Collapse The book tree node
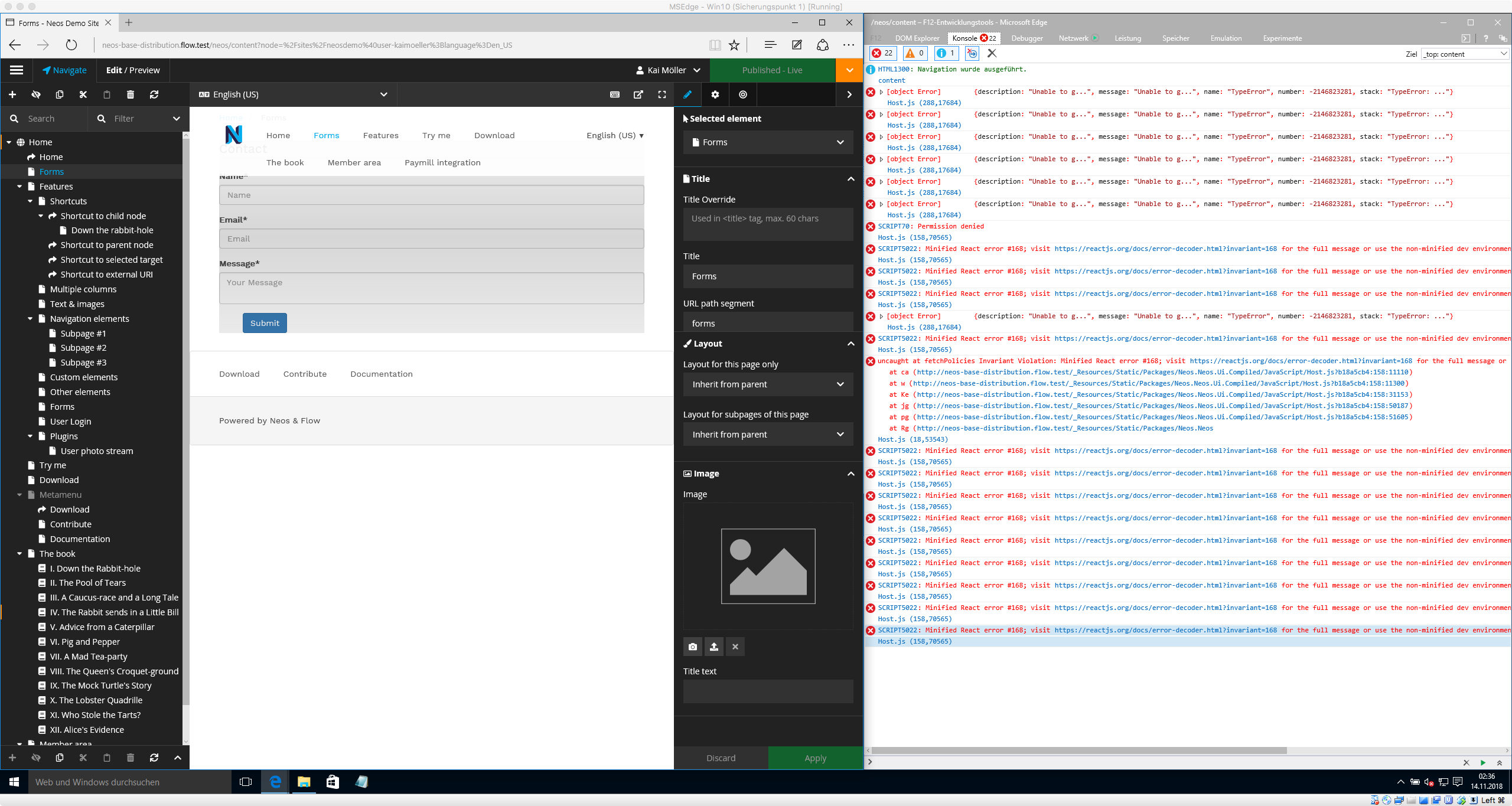The width and height of the screenshot is (1512, 806). [x=19, y=554]
